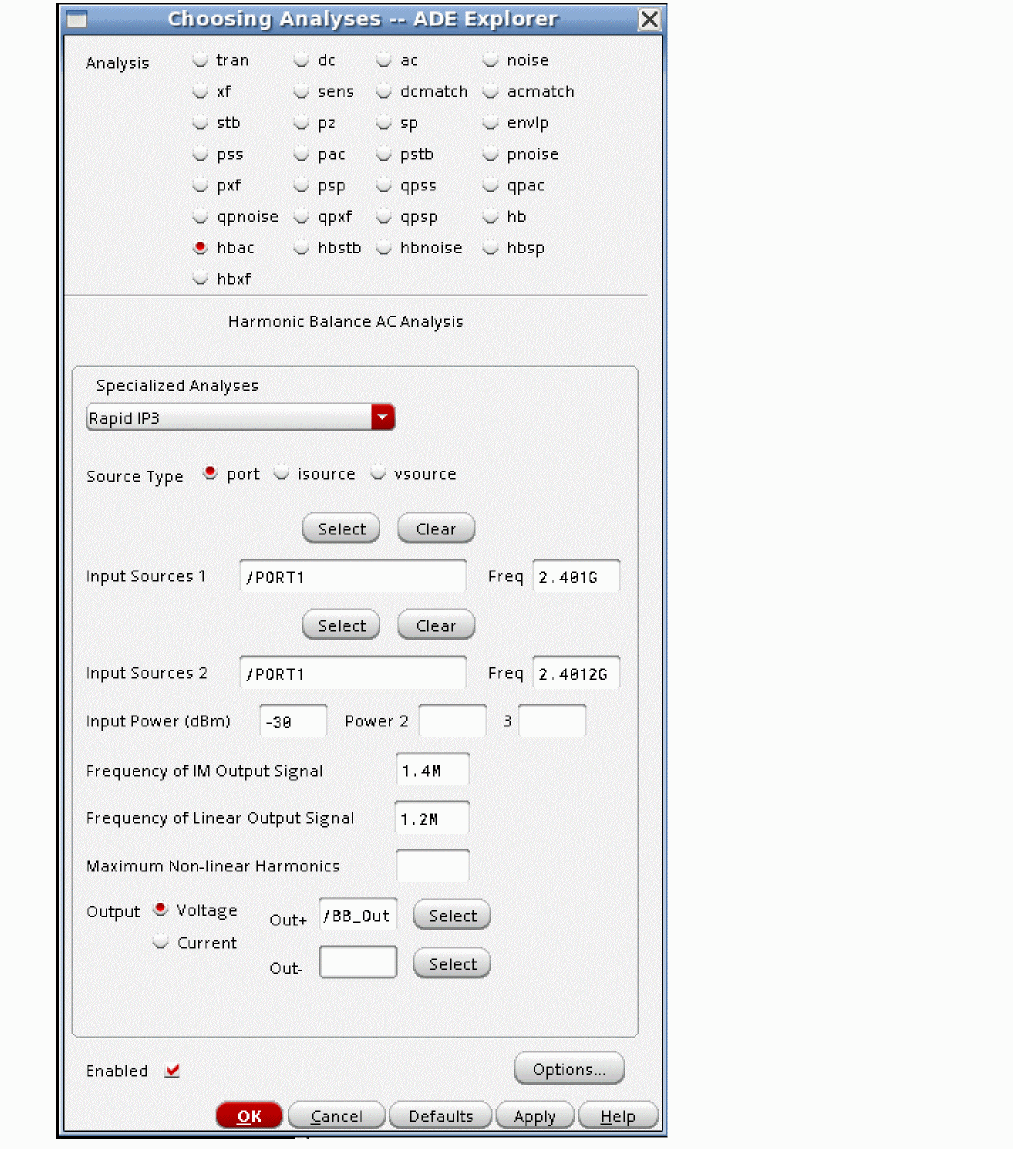Select the hbsp analysis
This screenshot has height=1149, width=1013.
coord(490,248)
